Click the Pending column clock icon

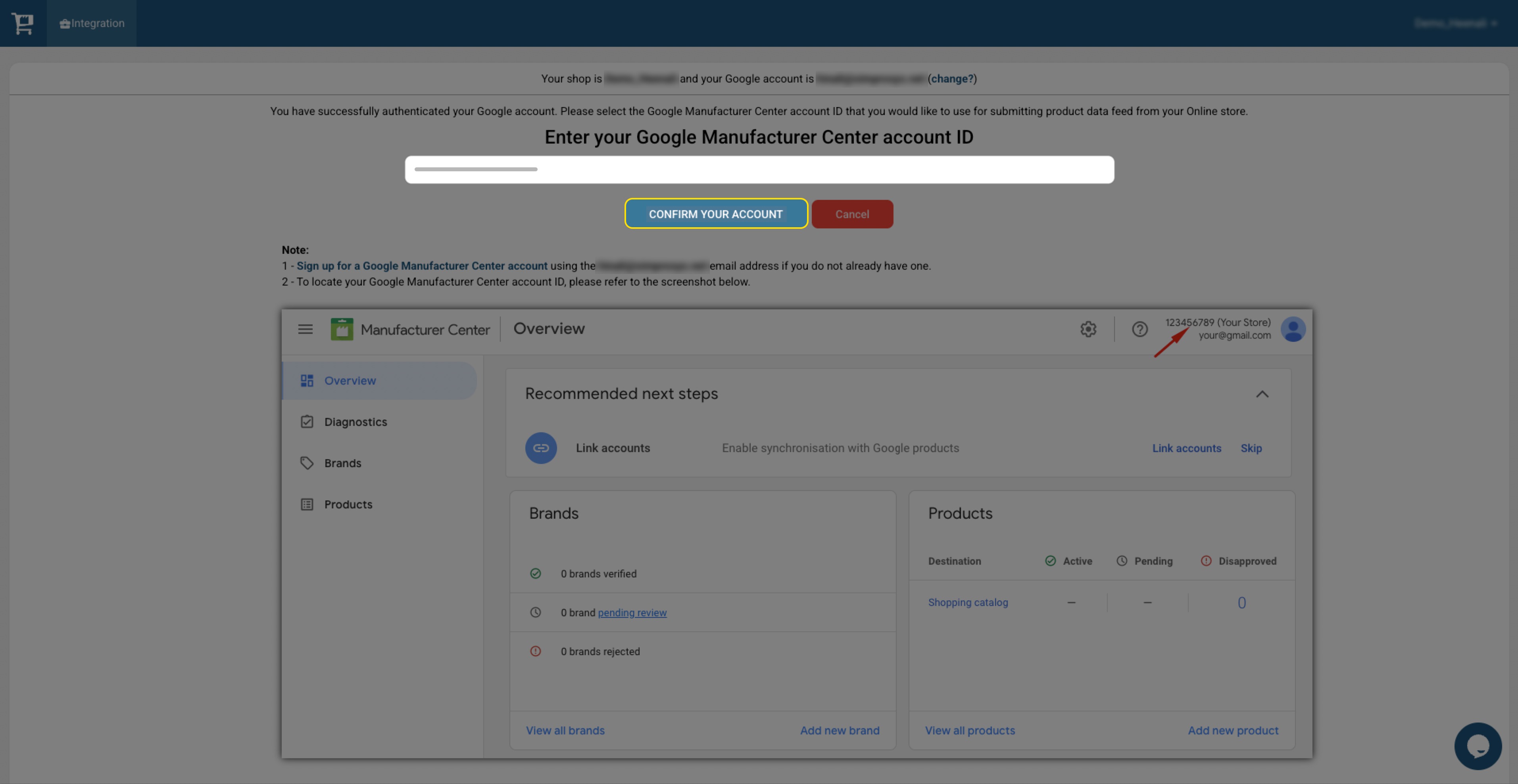[1121, 561]
